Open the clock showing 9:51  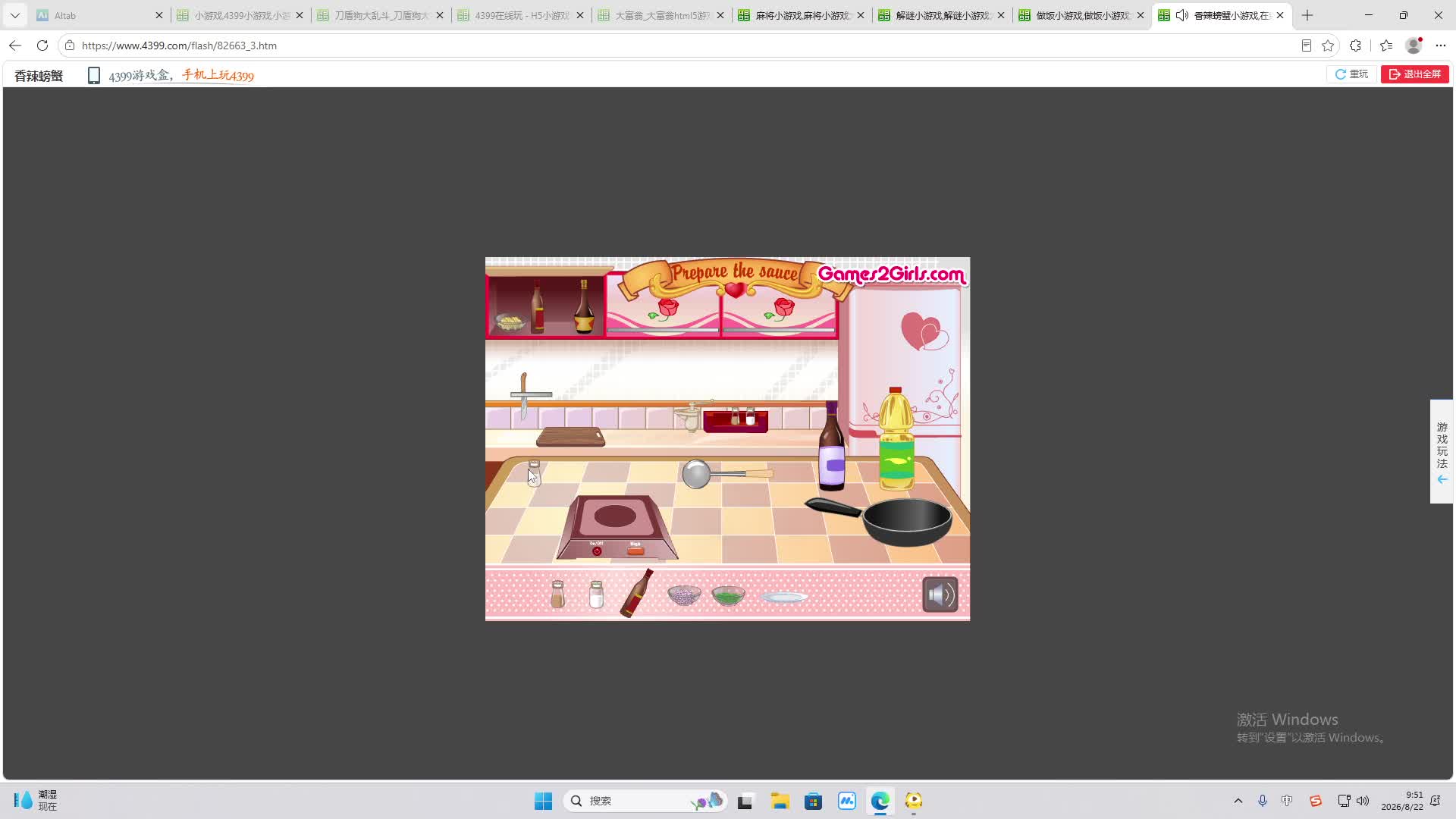tap(1402, 801)
